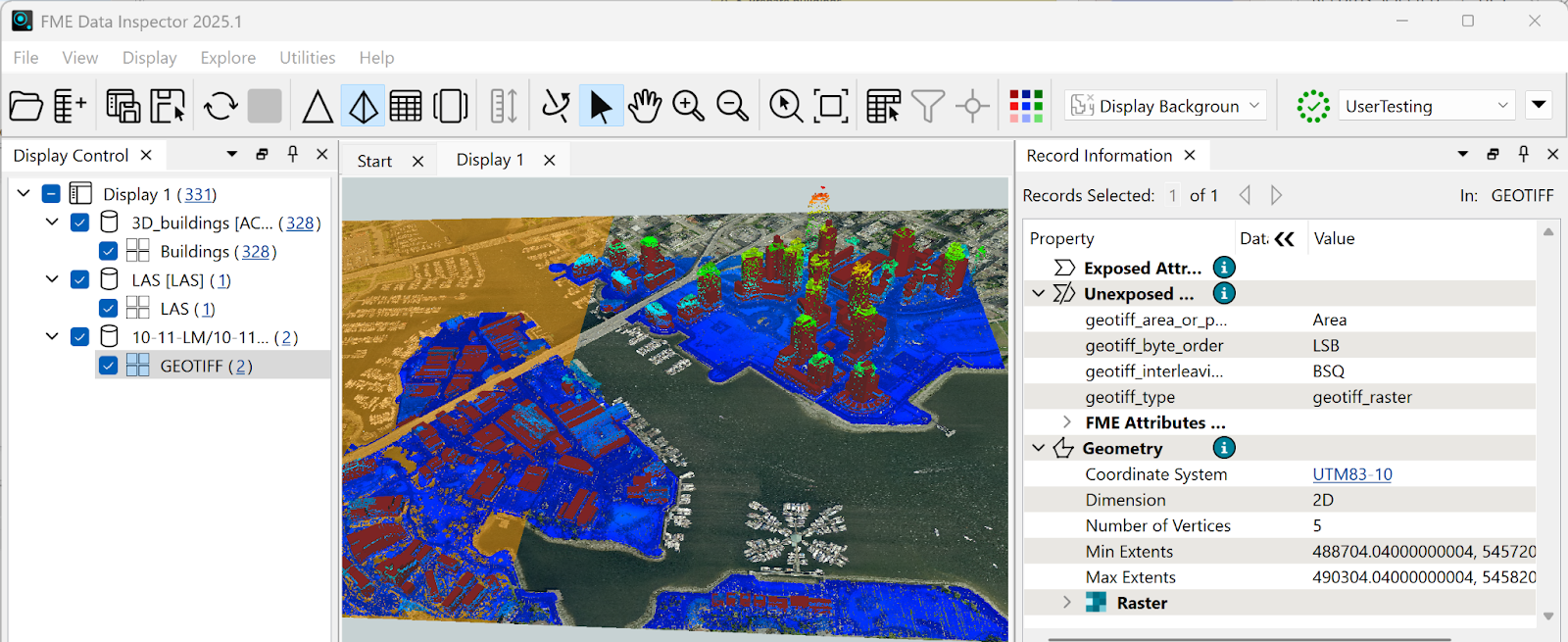Switch to 2D view triangle icon
The width and height of the screenshot is (1568, 642).
click(318, 106)
